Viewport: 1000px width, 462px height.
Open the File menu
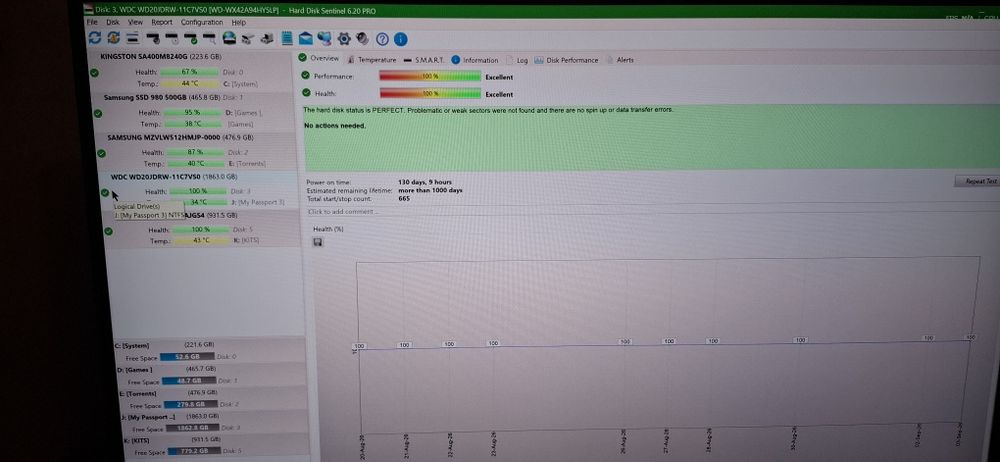click(92, 22)
